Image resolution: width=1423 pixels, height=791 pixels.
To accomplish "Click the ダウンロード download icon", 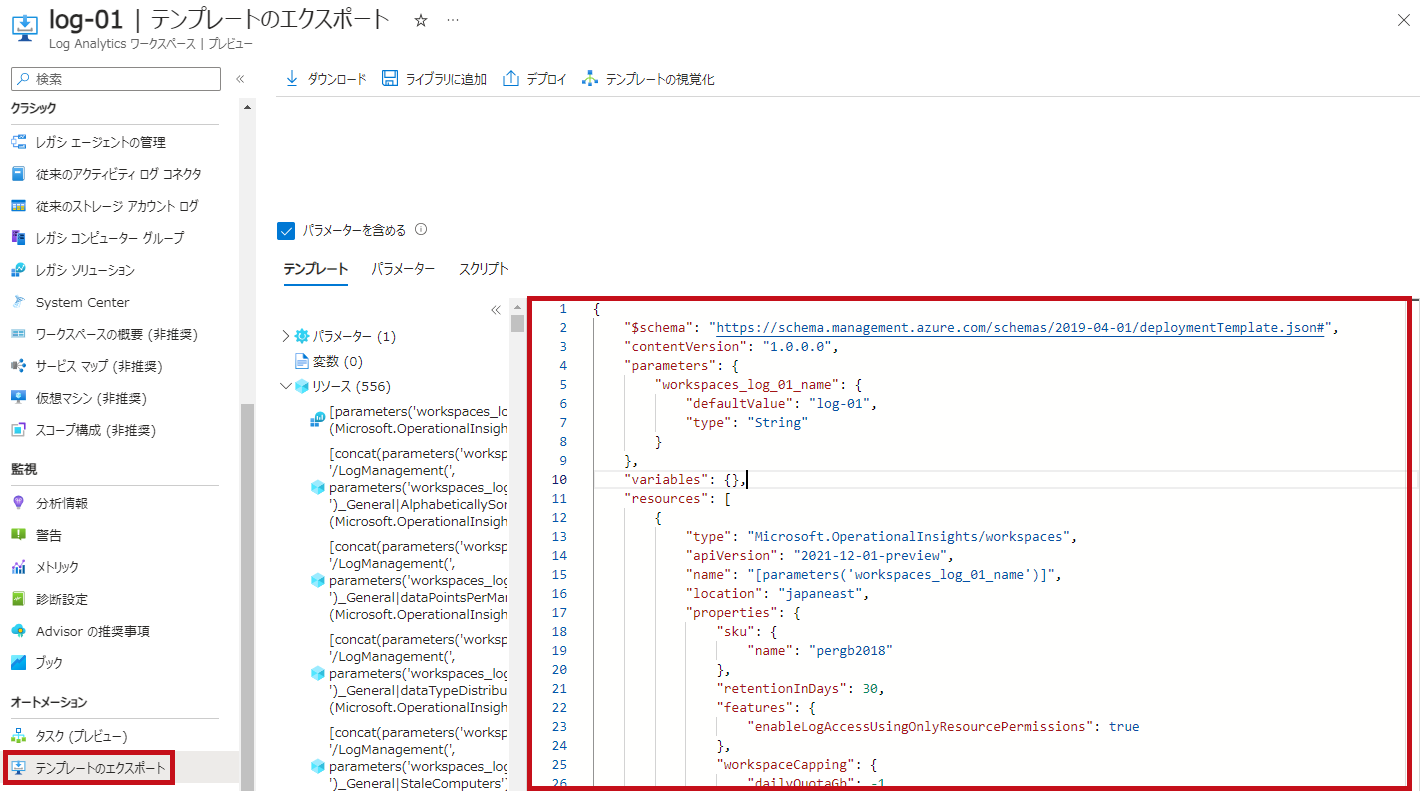I will [292, 79].
